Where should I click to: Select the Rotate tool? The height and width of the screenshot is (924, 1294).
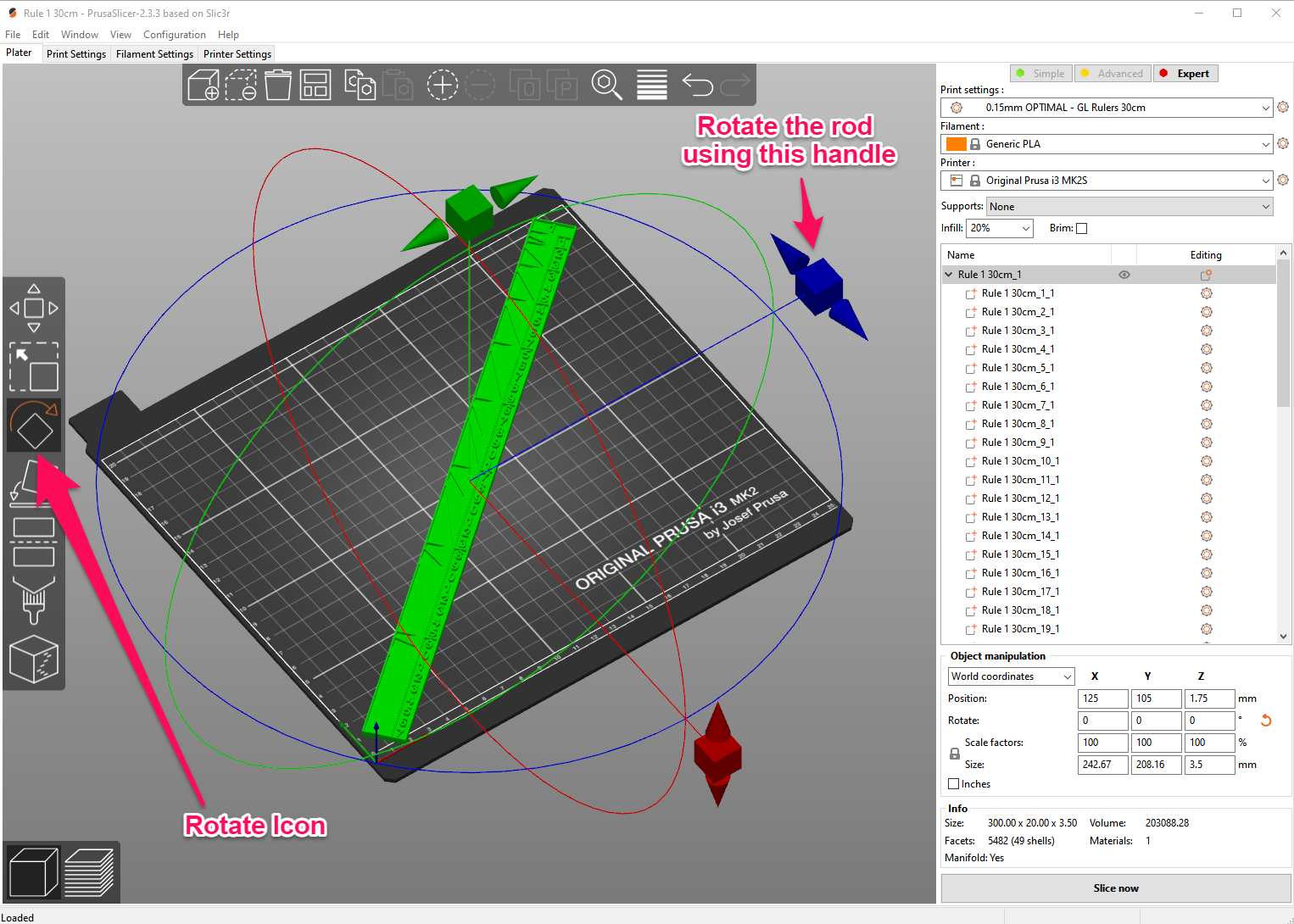[x=34, y=425]
